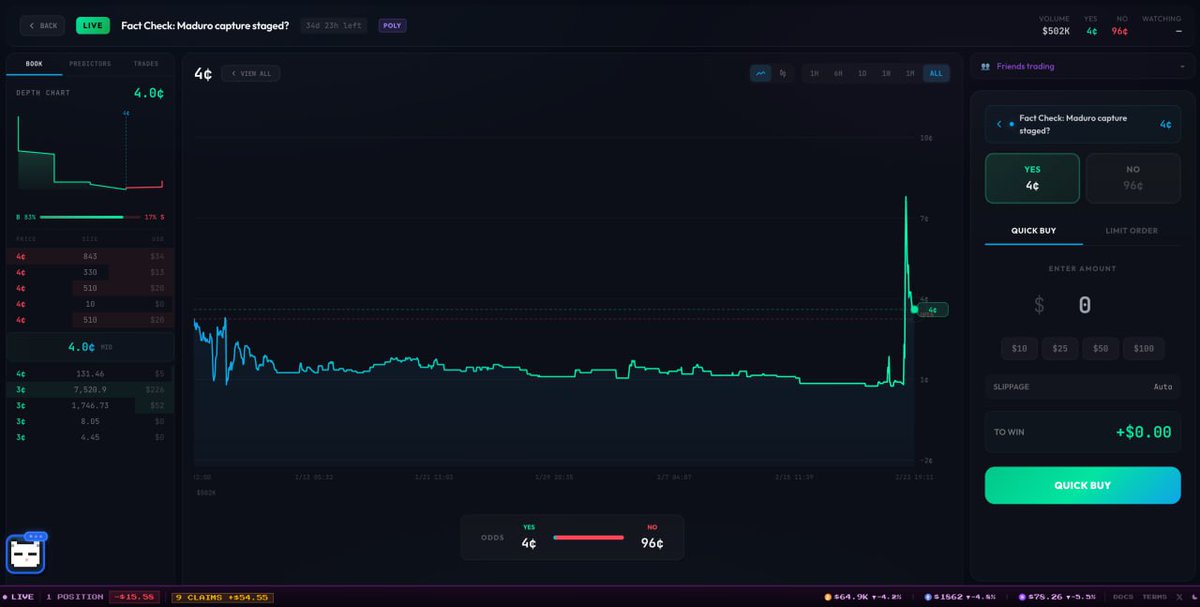
Task: Open the pixel robot chat assistant
Action: tap(25, 552)
